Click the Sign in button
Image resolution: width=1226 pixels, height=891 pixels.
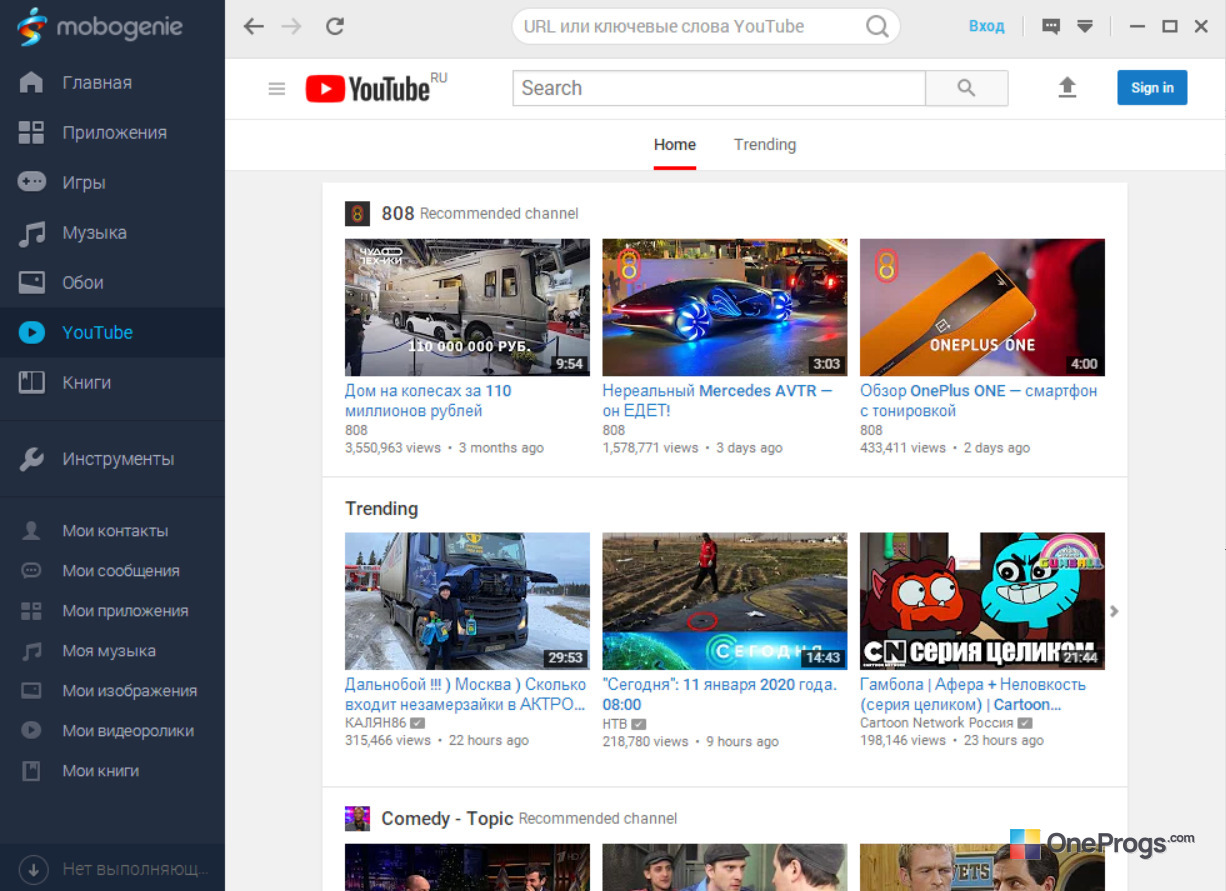click(x=1152, y=88)
